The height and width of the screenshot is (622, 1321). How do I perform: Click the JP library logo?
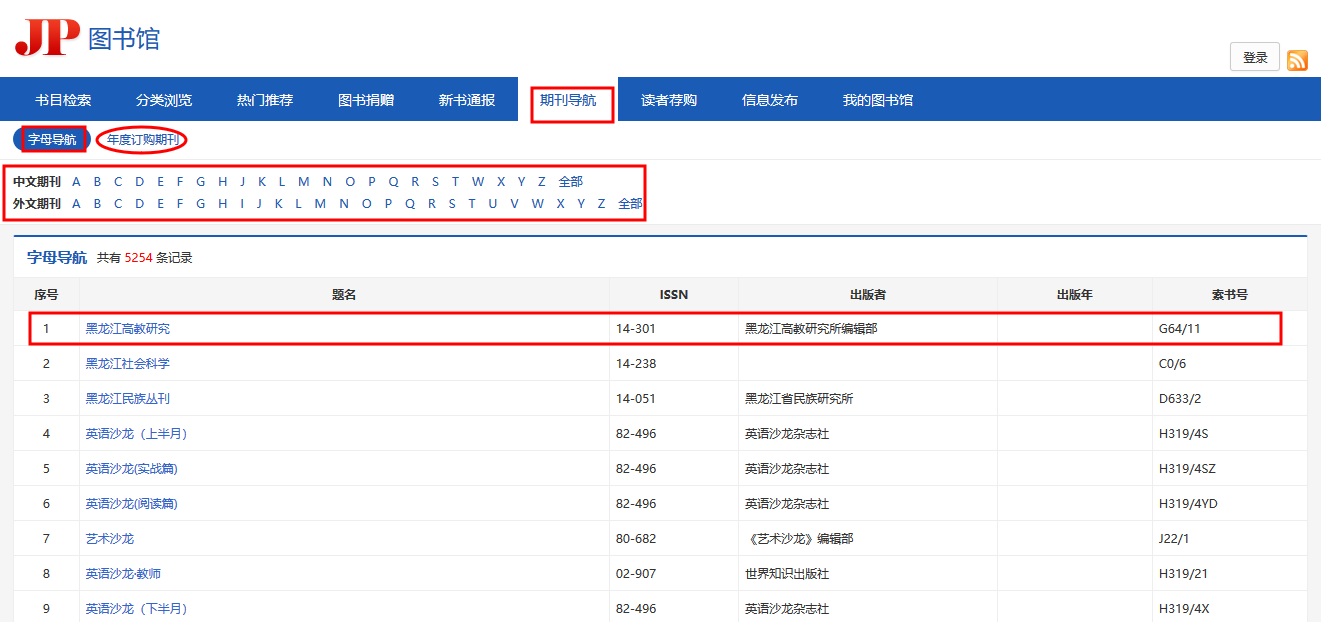coord(87,38)
